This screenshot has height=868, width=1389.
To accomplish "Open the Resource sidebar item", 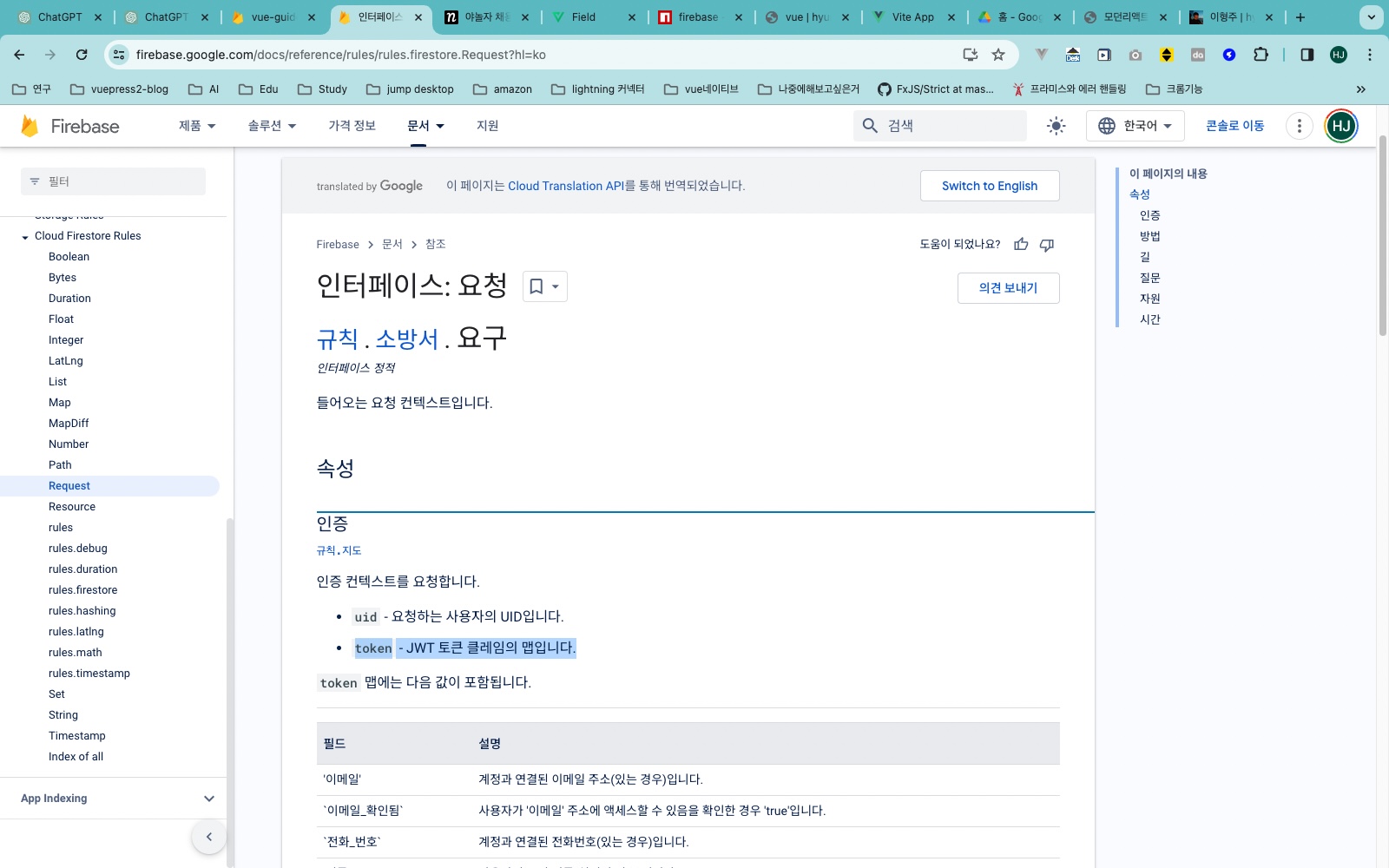I will coord(72,507).
